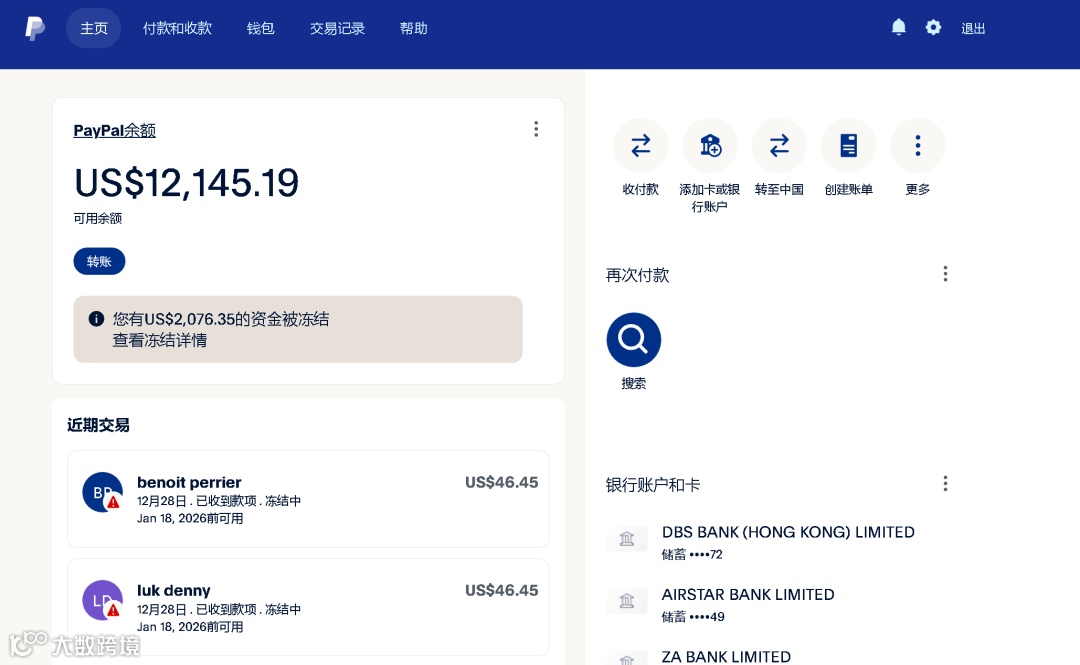
Task: Click the PayPal logo in header
Action: point(35,28)
